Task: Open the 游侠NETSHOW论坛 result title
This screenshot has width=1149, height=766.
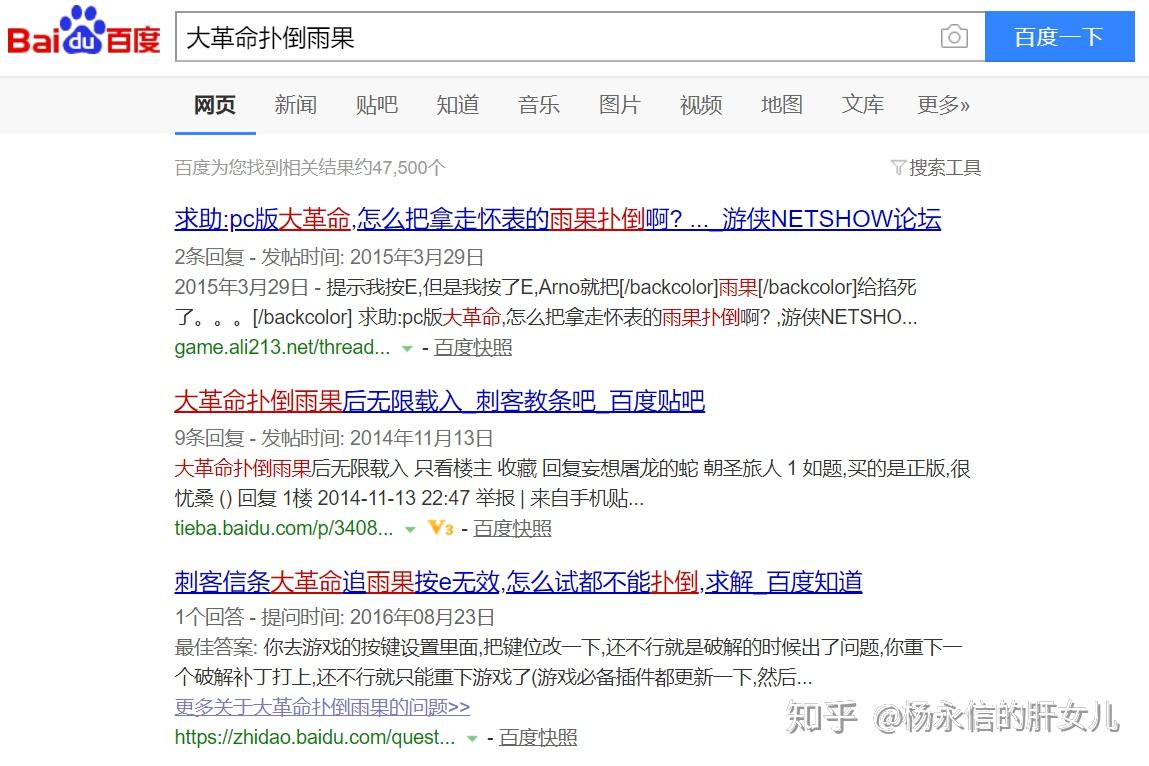Action: tap(558, 218)
